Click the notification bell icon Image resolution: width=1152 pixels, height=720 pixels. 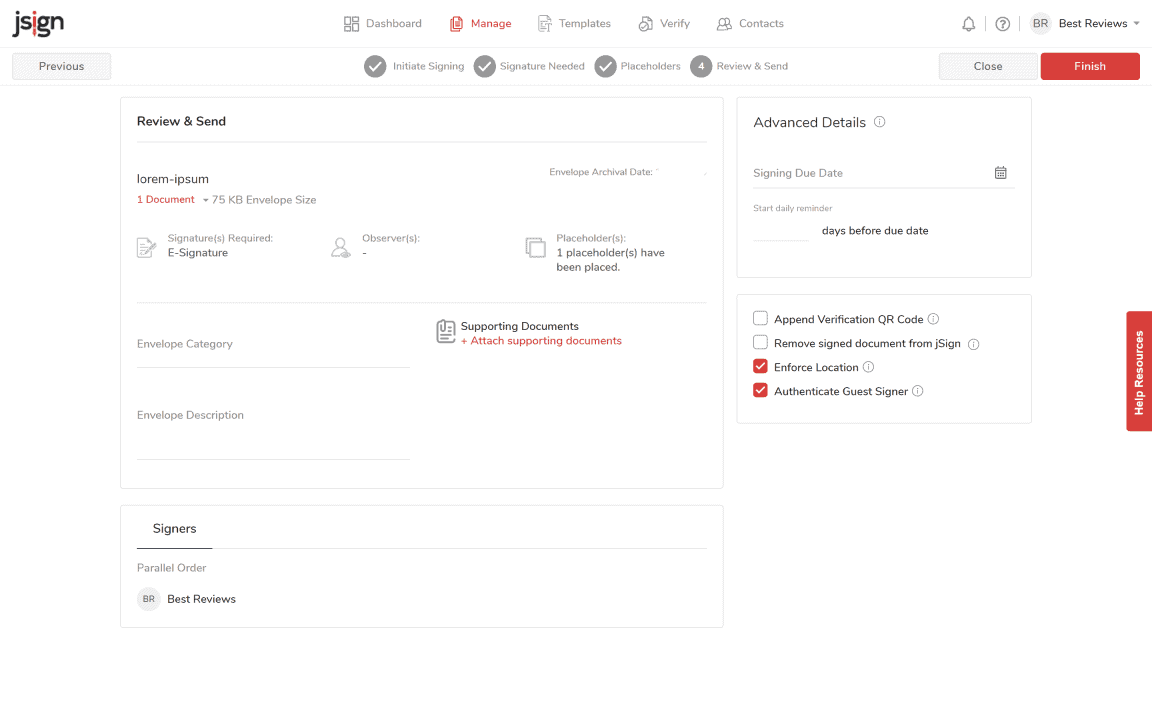968,24
